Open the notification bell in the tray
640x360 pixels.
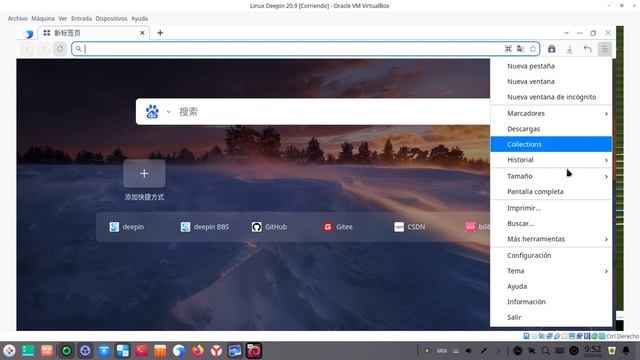pyautogui.click(x=626, y=351)
